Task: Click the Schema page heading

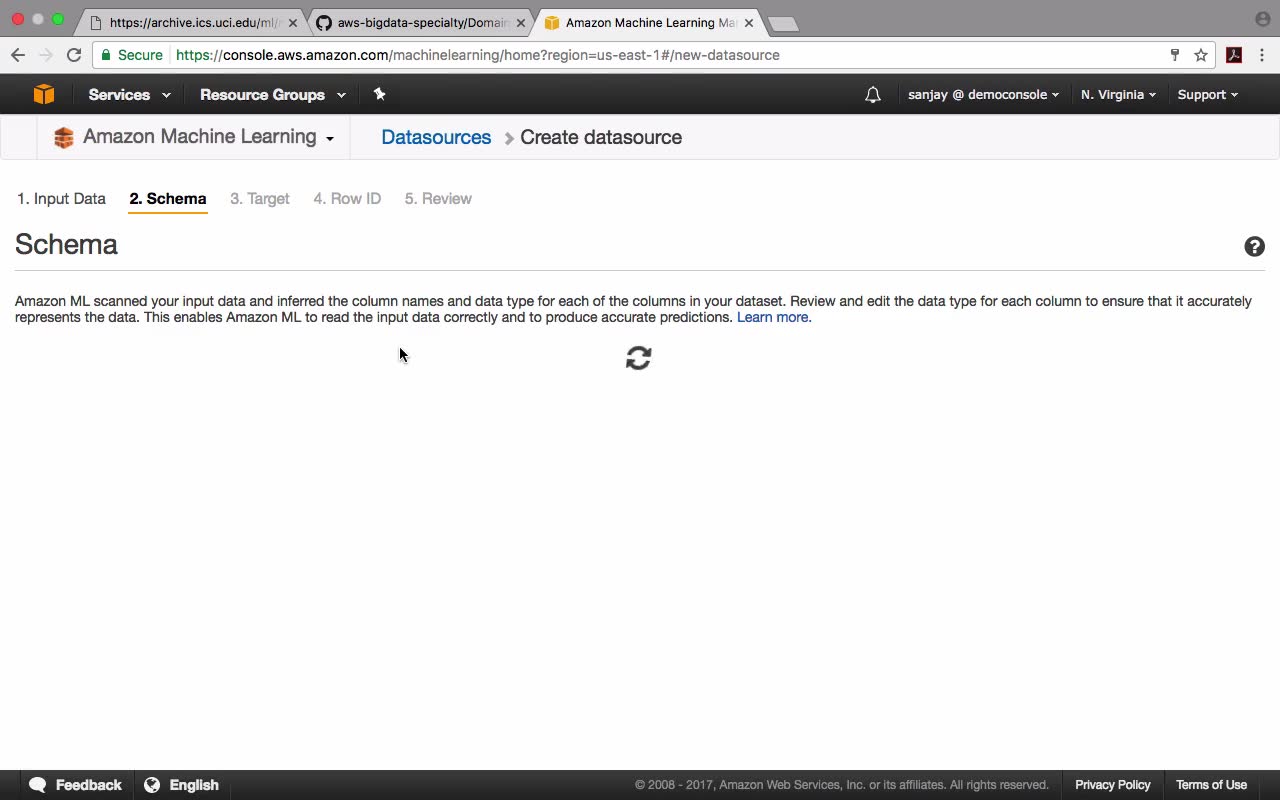Action: point(66,245)
